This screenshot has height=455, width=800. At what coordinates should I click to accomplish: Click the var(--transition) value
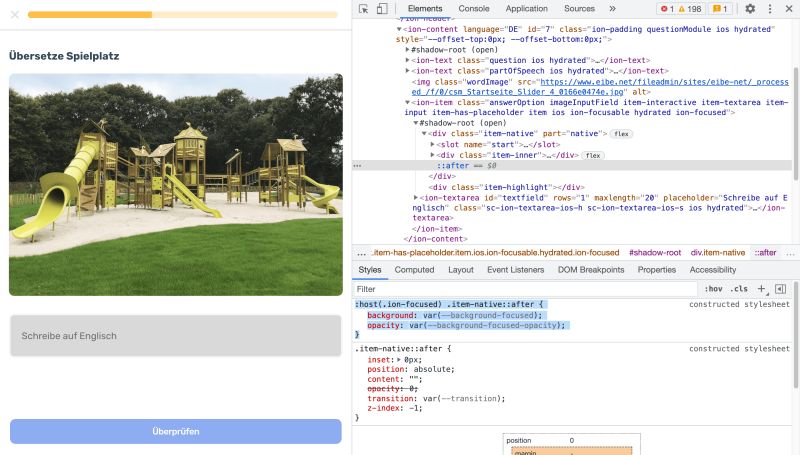tap(461, 398)
